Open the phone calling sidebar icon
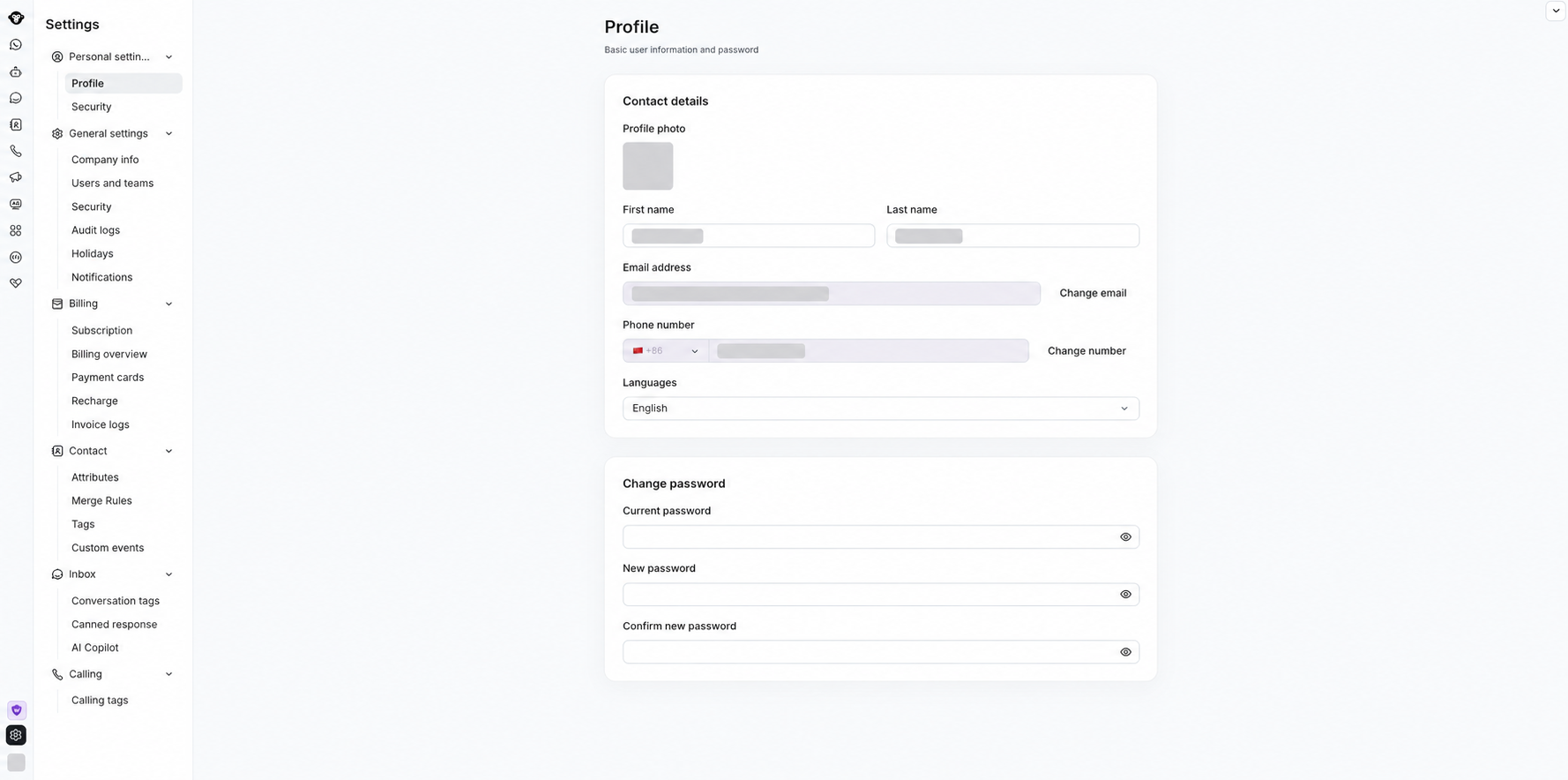 pos(16,151)
